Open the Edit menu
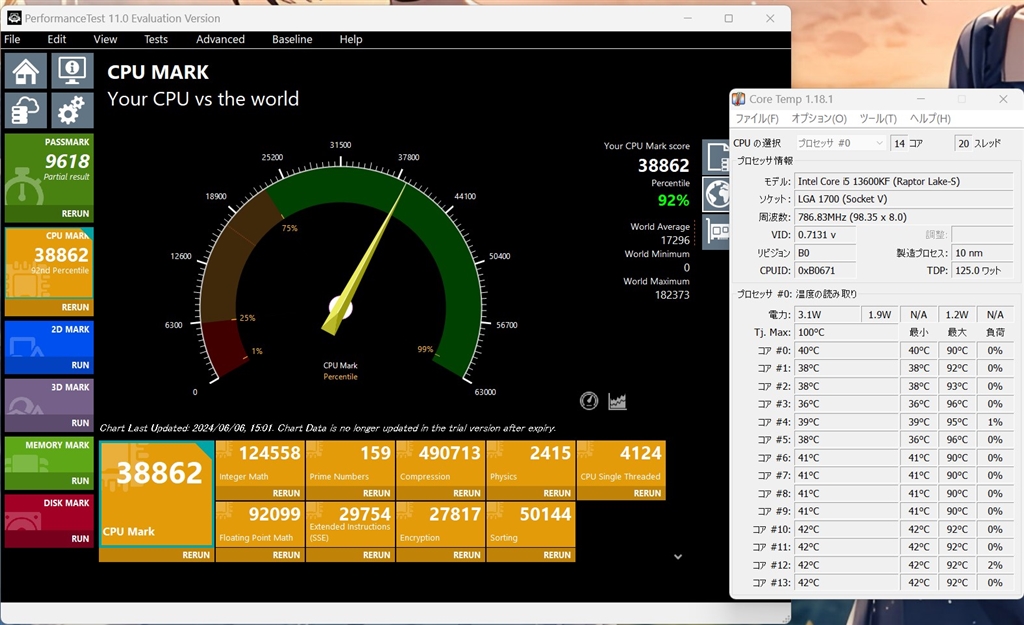The width and height of the screenshot is (1024, 625). coord(56,39)
